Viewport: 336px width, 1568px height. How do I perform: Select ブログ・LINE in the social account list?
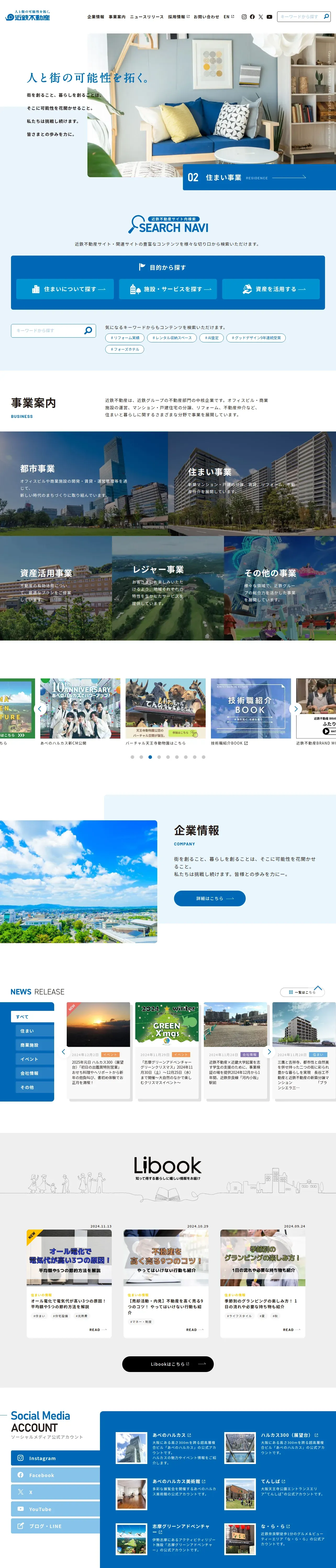point(55,1526)
